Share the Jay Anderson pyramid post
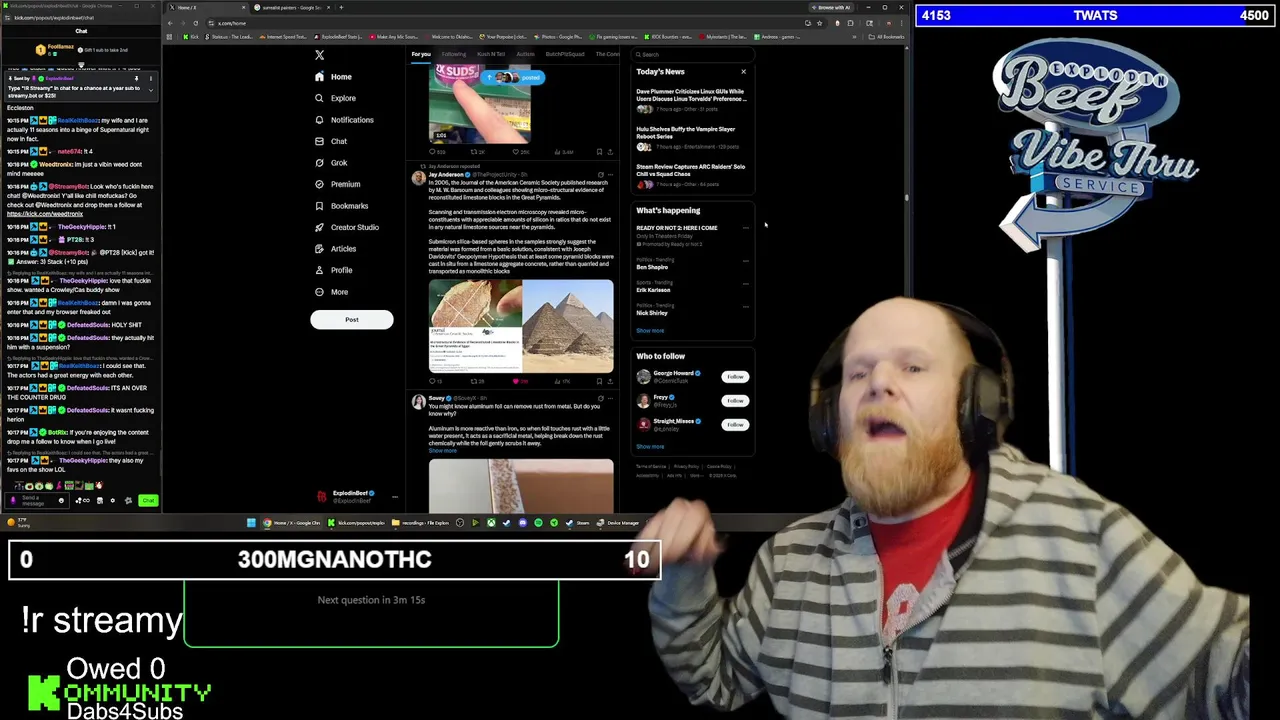Image resolution: width=1280 pixels, height=720 pixels. 610,381
